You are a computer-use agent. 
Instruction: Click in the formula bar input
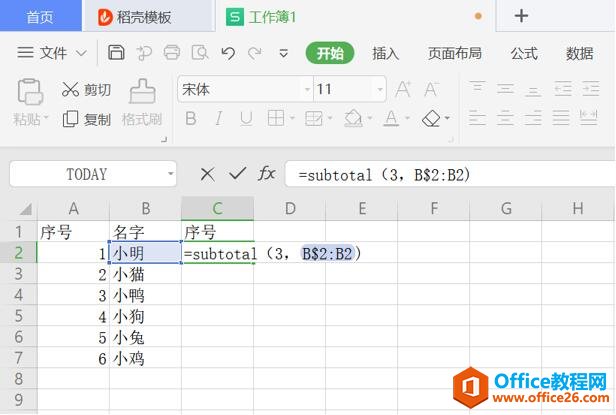[450, 174]
